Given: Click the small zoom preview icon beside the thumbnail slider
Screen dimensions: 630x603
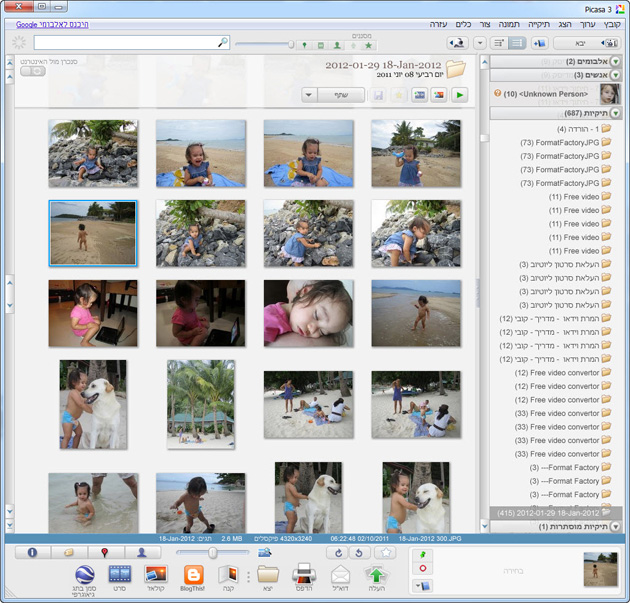Looking at the screenshot, I should click(x=264, y=553).
